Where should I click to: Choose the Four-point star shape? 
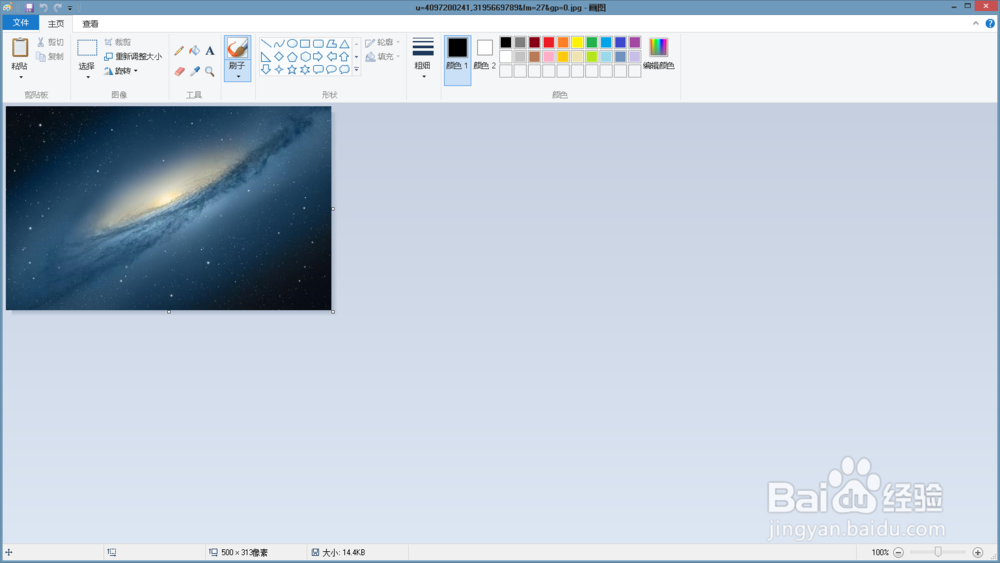279,69
